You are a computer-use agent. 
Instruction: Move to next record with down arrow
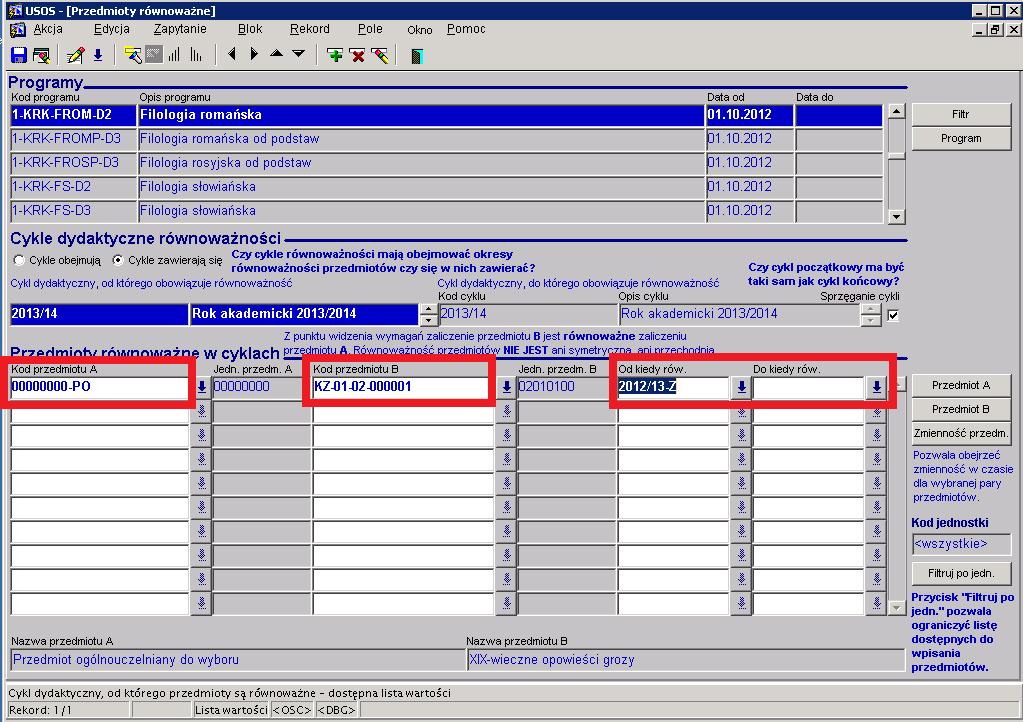click(298, 55)
